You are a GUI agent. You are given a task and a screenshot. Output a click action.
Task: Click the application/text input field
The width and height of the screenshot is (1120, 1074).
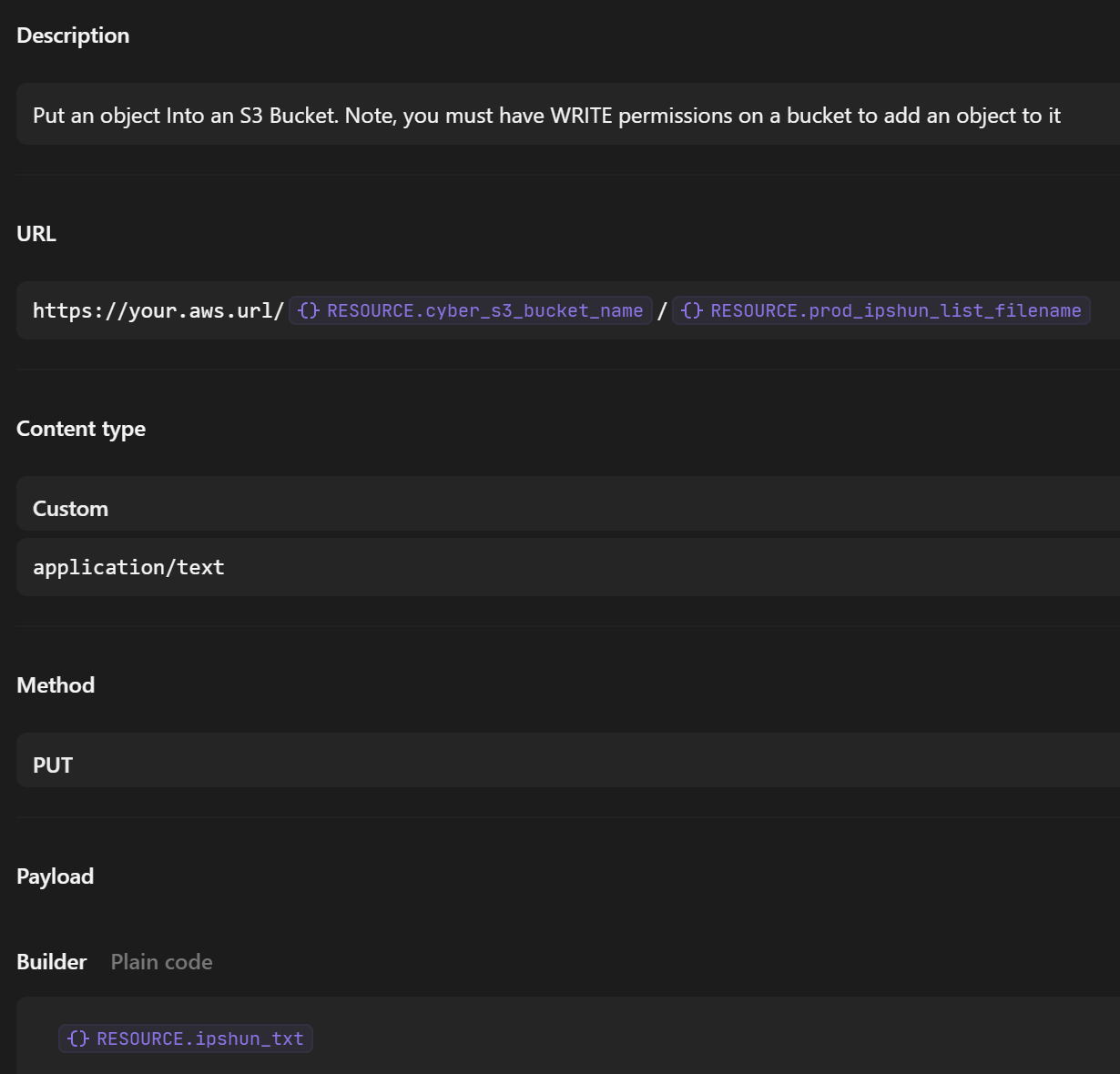(x=565, y=567)
